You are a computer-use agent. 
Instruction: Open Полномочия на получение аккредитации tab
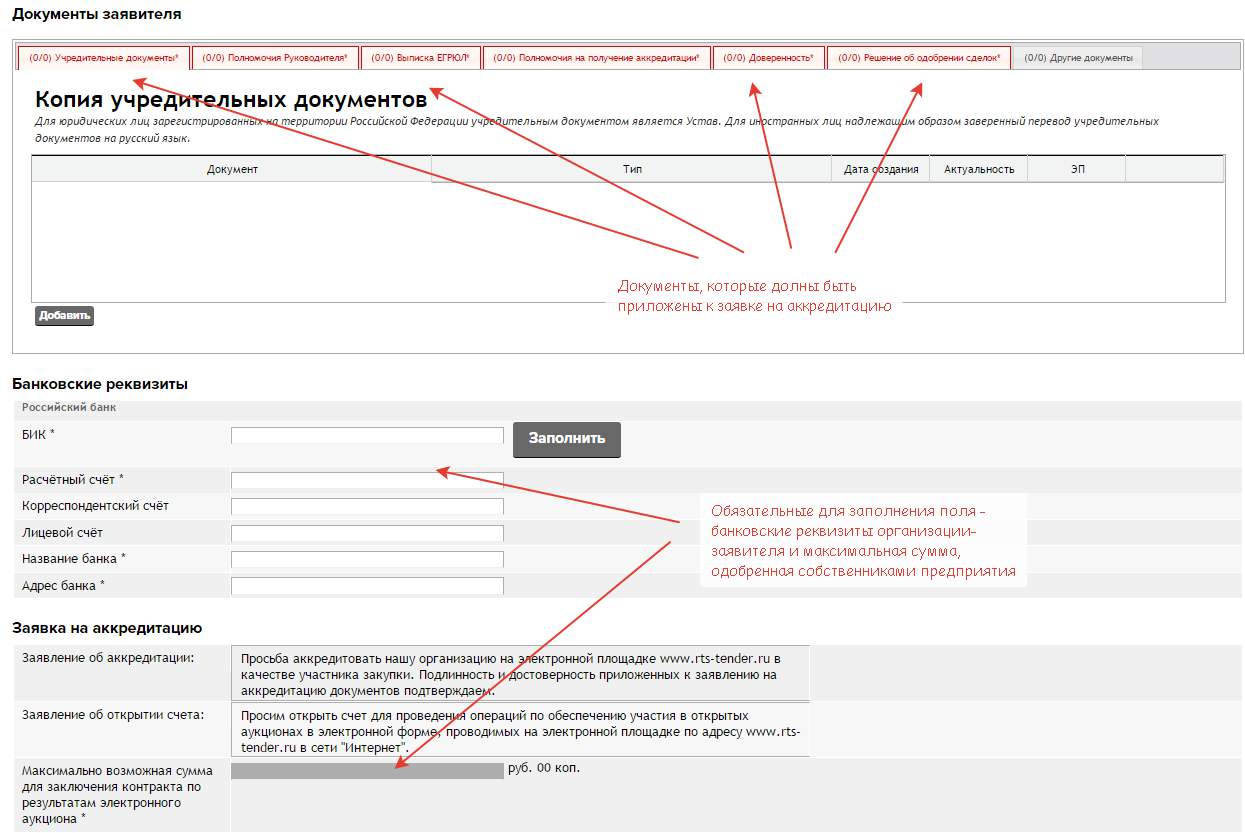click(x=596, y=58)
